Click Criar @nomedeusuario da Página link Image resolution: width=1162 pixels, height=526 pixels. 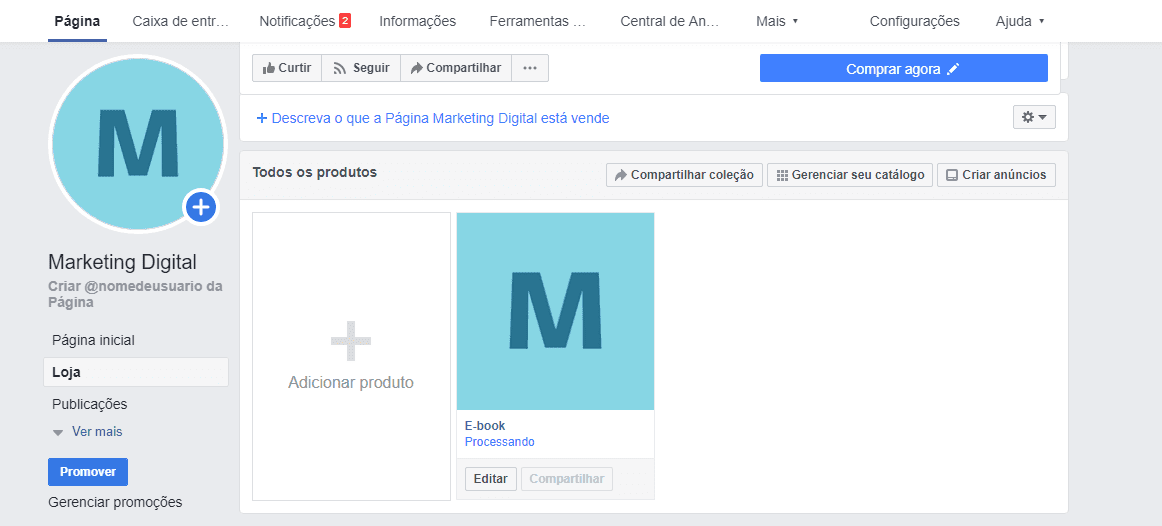(135, 294)
